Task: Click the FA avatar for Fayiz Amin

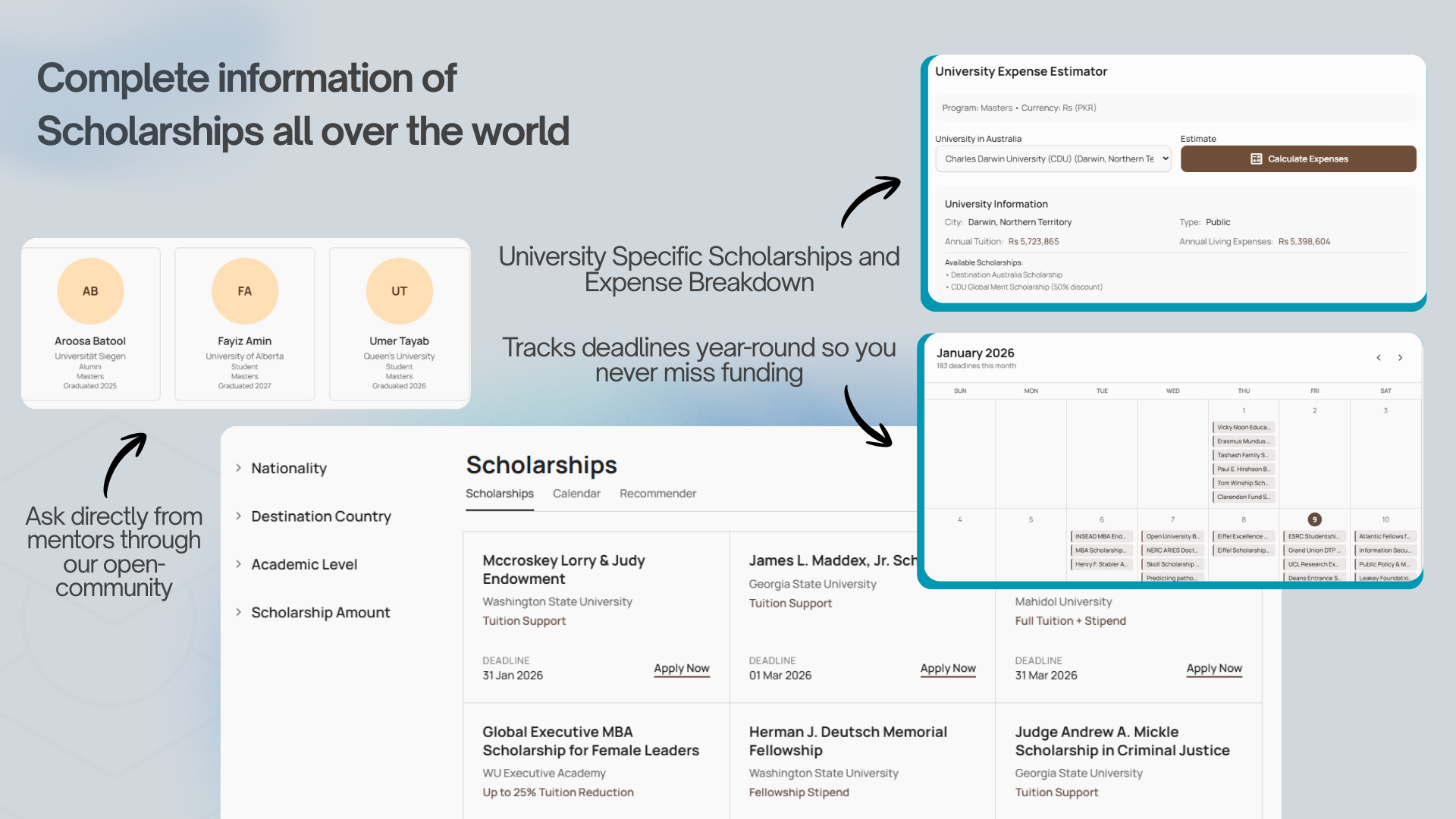Action: 244,291
